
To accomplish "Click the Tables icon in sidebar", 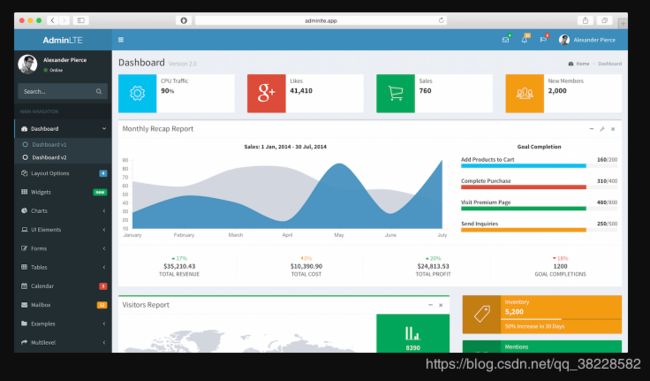I will tap(24, 267).
